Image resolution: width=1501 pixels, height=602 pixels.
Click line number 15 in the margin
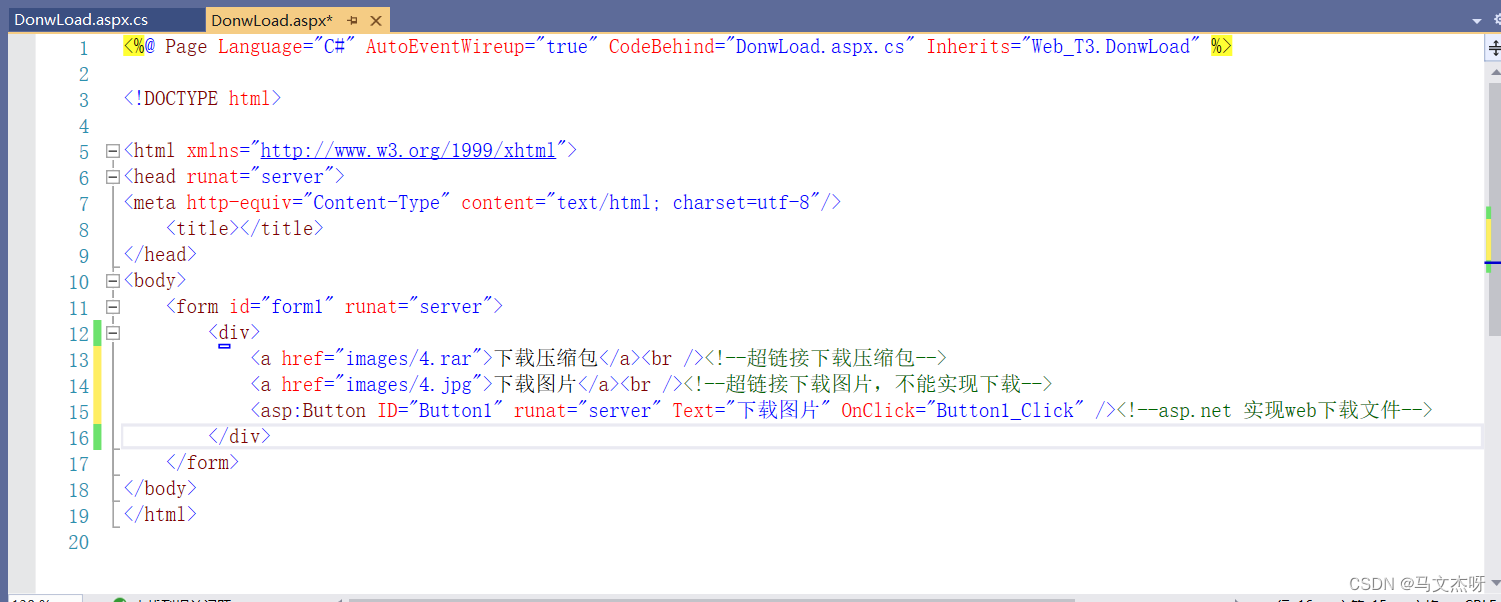(x=79, y=410)
